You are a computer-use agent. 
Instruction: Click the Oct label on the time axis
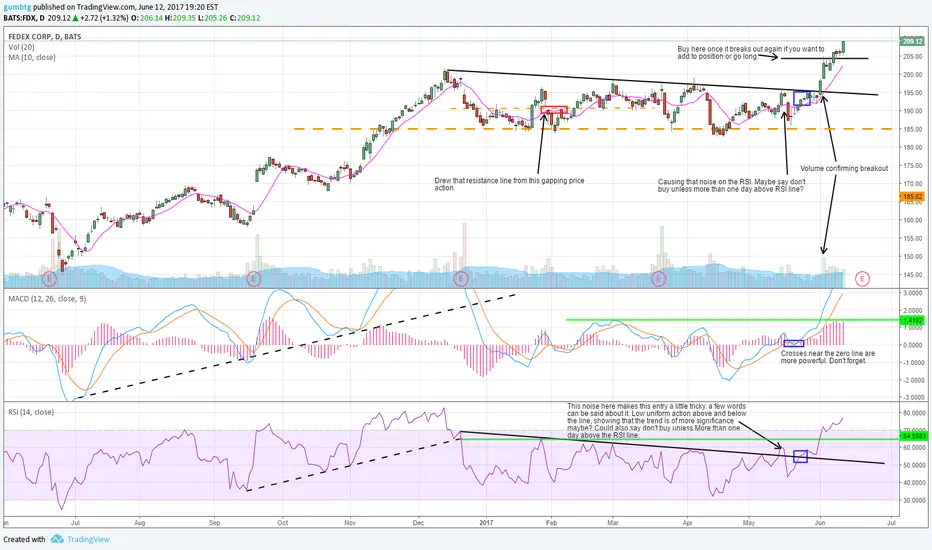[x=282, y=523]
